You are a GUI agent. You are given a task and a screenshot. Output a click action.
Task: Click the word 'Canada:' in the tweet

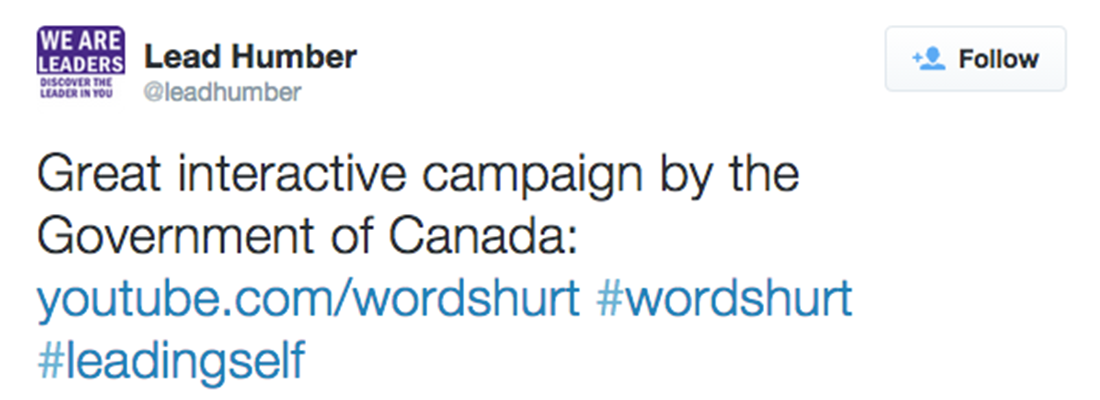pos(483,236)
